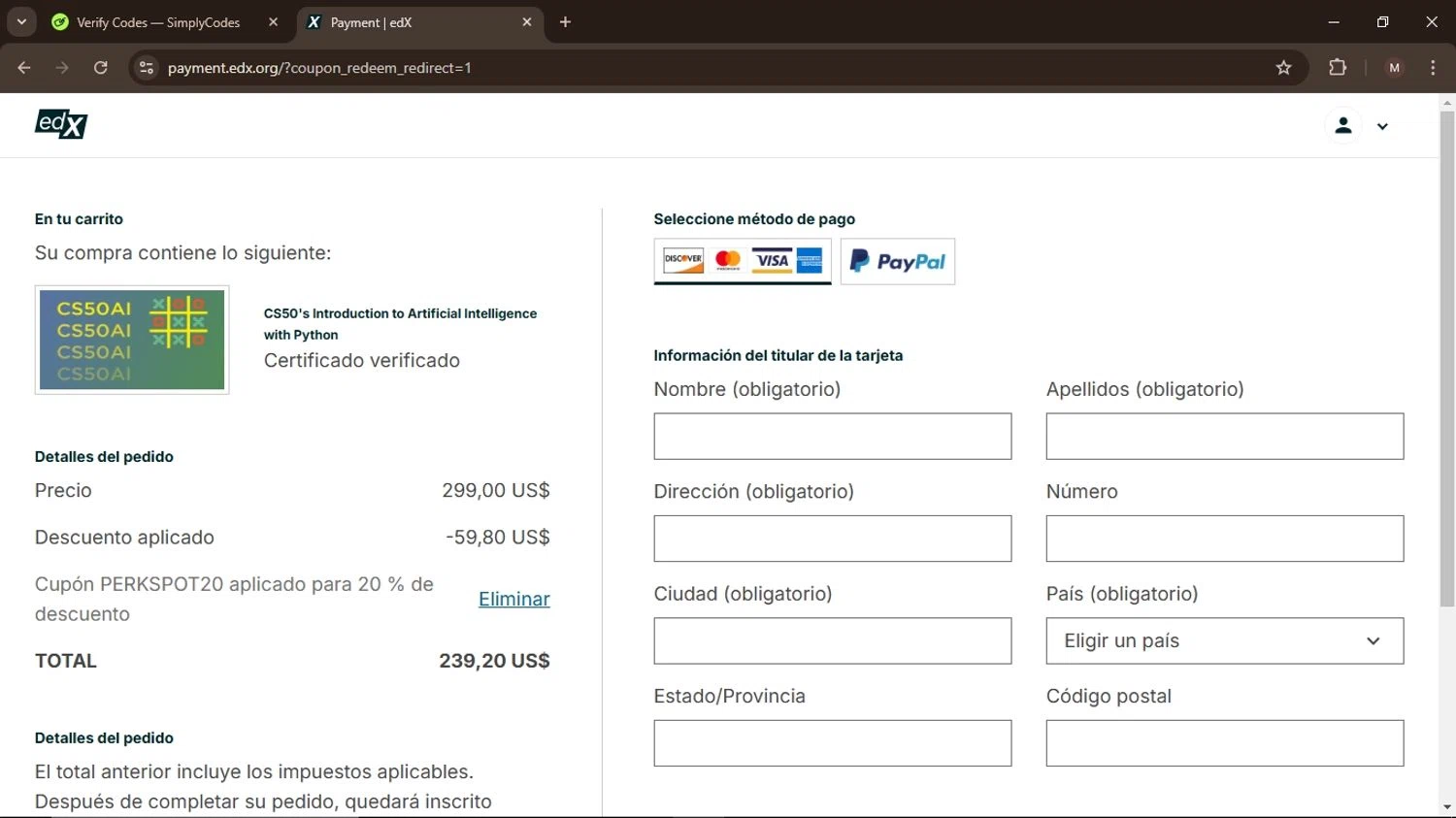Click the CS50AI course thumbnail
Viewport: 1456px width, 818px height.
pyautogui.click(x=132, y=340)
